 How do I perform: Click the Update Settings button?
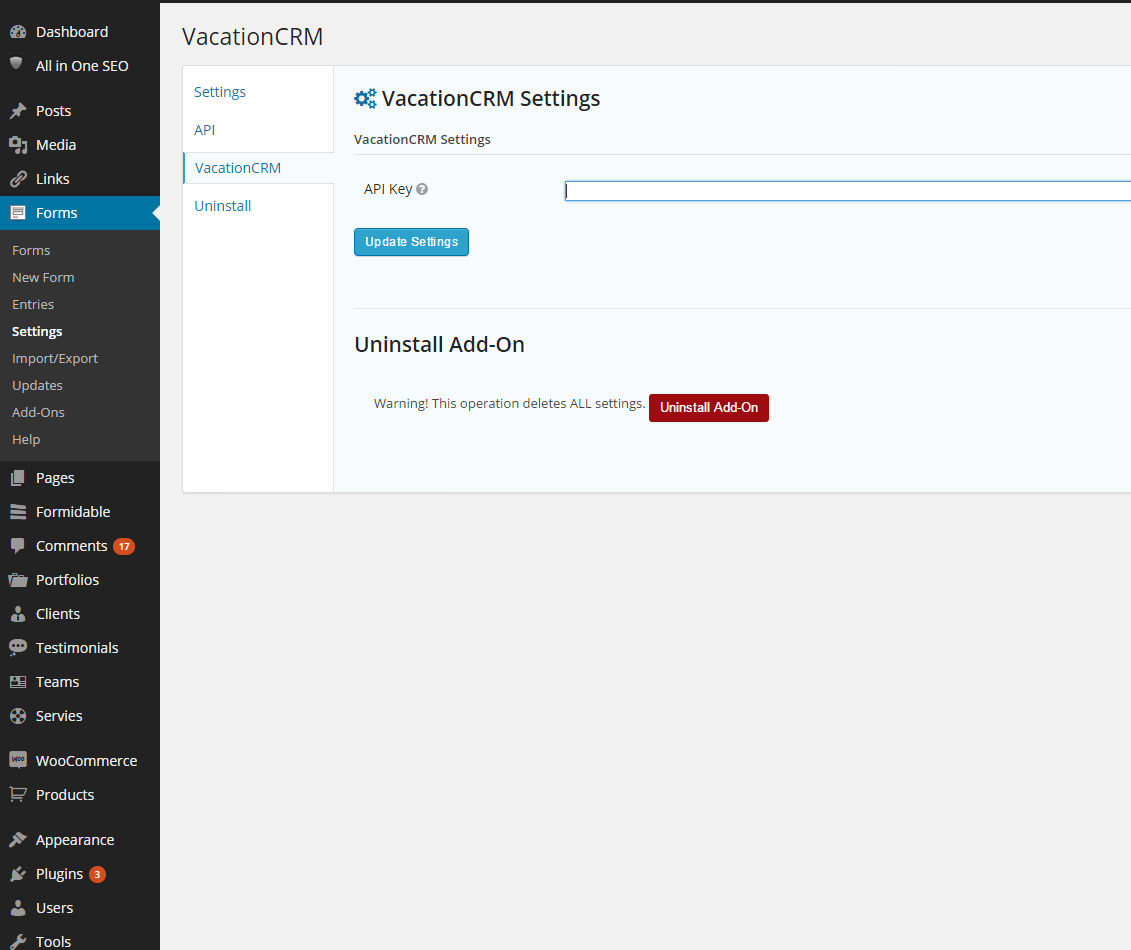point(411,242)
